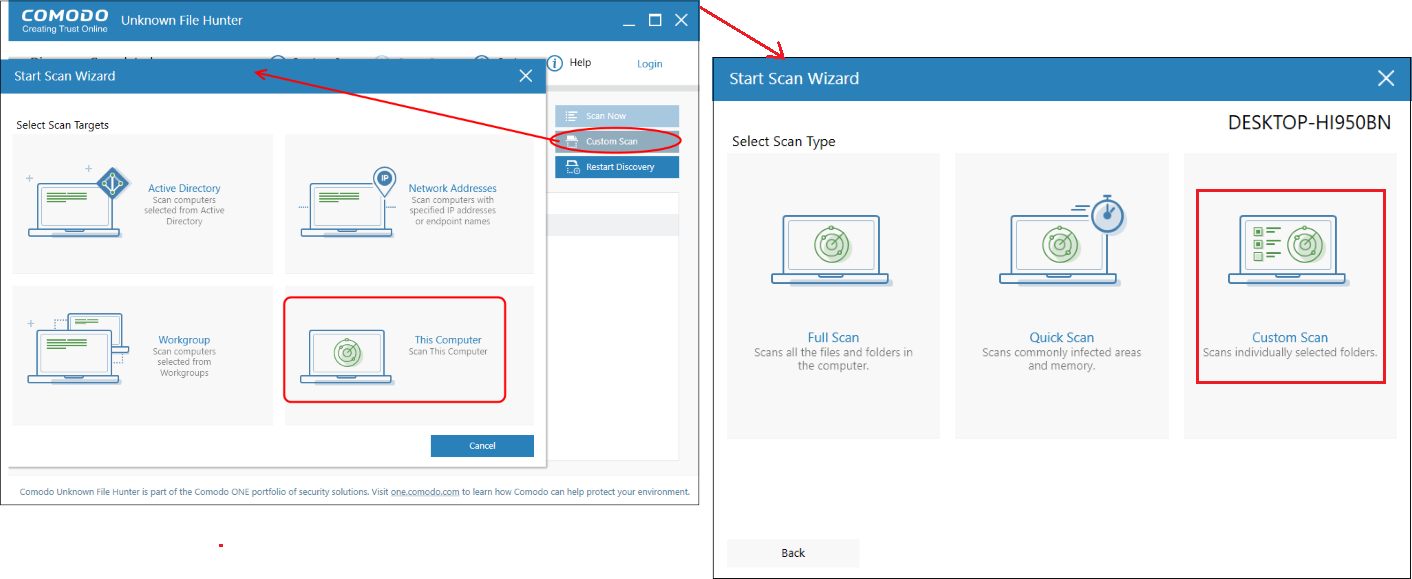Click 'Scans commonly infected areas and memory.' text

point(1061,359)
